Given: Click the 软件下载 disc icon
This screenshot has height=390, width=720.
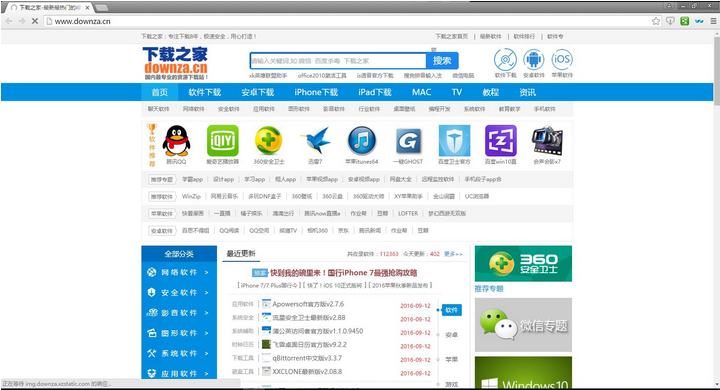Looking at the screenshot, I should [505, 60].
